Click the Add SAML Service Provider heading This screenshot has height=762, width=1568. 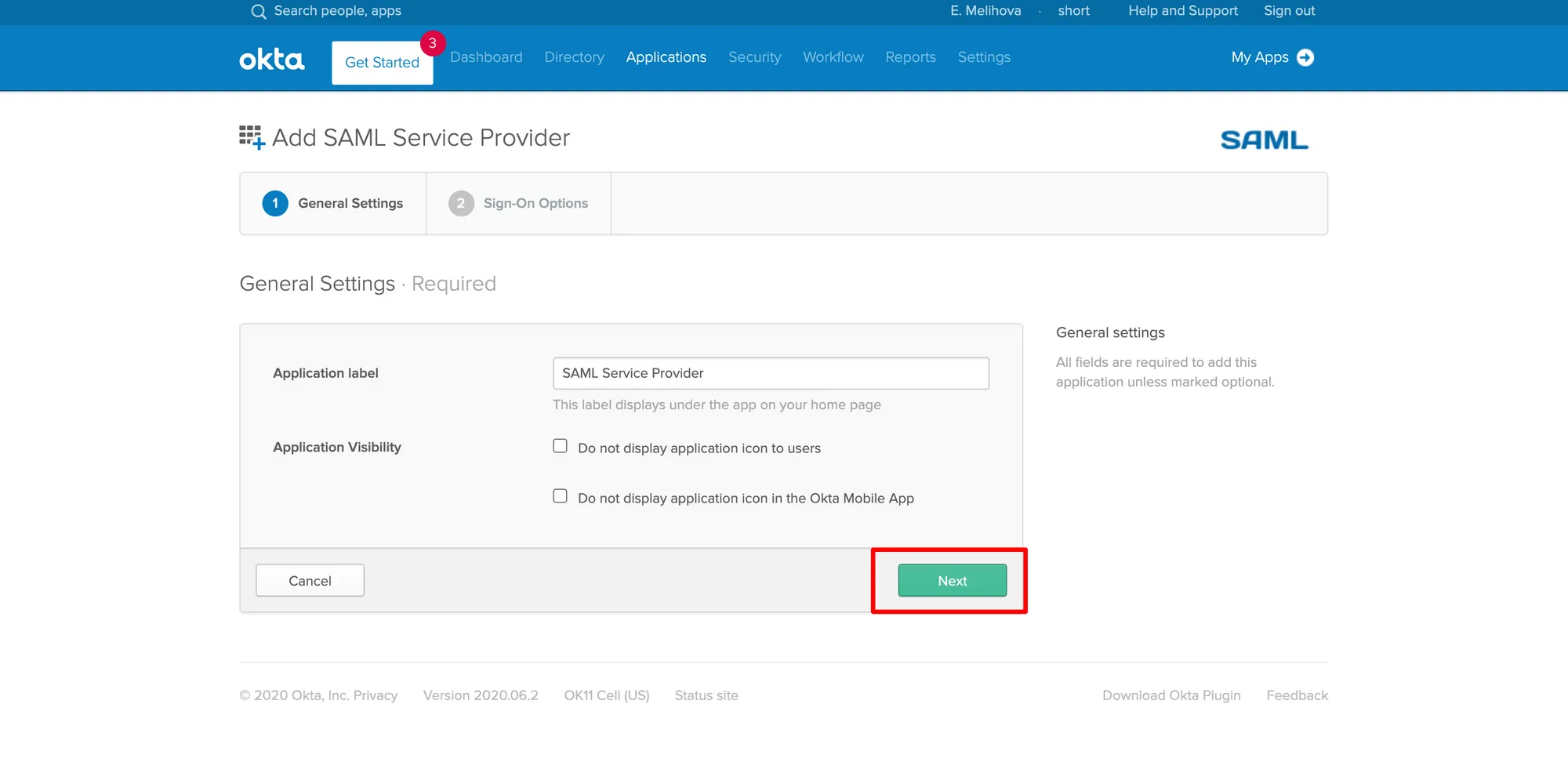(x=421, y=138)
